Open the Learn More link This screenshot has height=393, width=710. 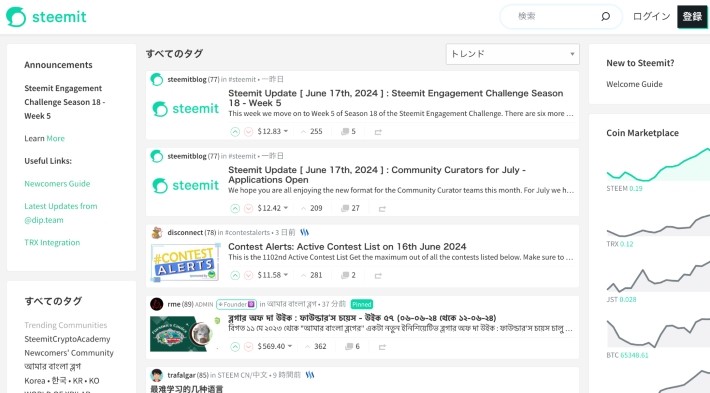click(55, 139)
